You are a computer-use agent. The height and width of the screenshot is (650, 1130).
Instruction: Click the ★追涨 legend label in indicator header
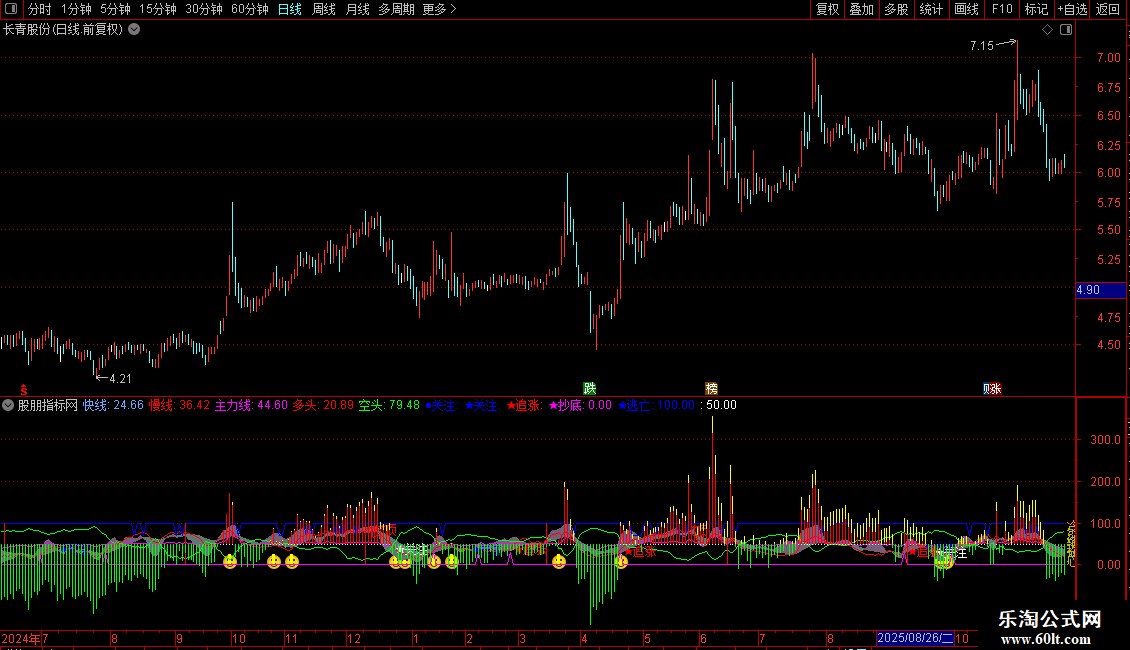(x=525, y=405)
